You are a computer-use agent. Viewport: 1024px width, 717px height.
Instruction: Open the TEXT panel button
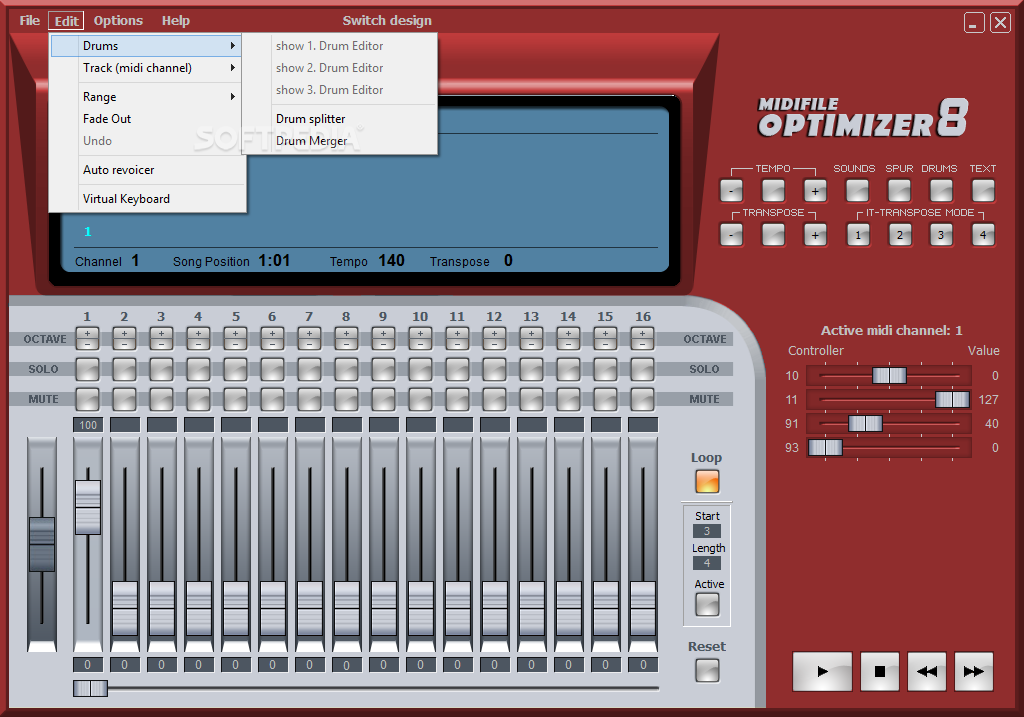pyautogui.click(x=983, y=191)
